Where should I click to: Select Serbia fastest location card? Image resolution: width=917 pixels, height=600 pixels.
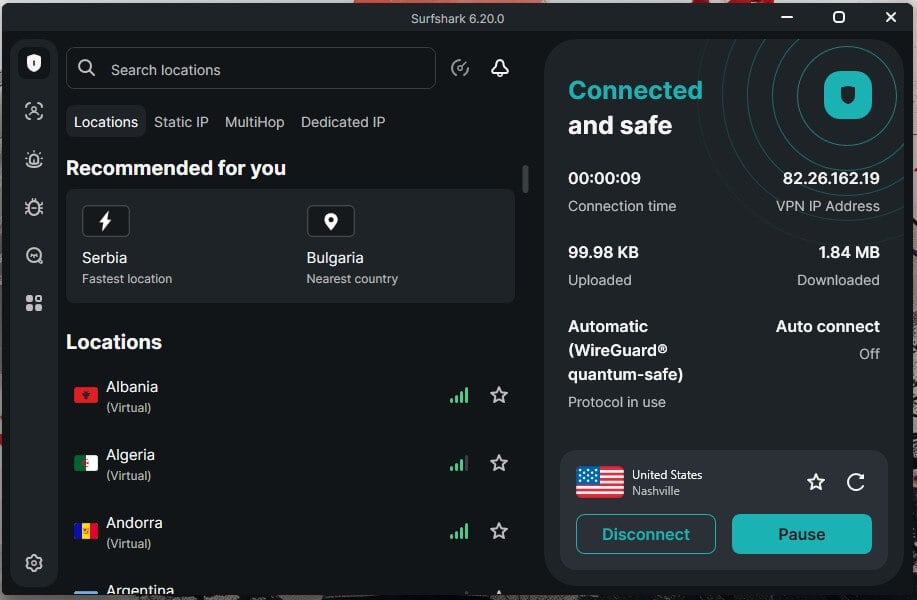178,246
